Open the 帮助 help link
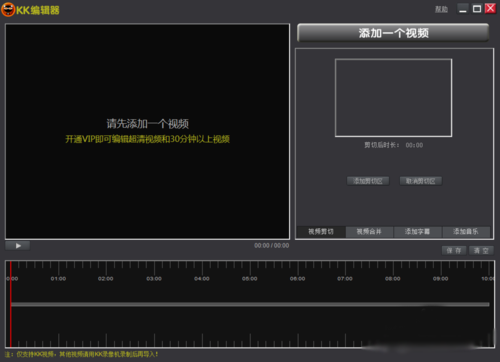The width and height of the screenshot is (500, 362). tap(441, 9)
